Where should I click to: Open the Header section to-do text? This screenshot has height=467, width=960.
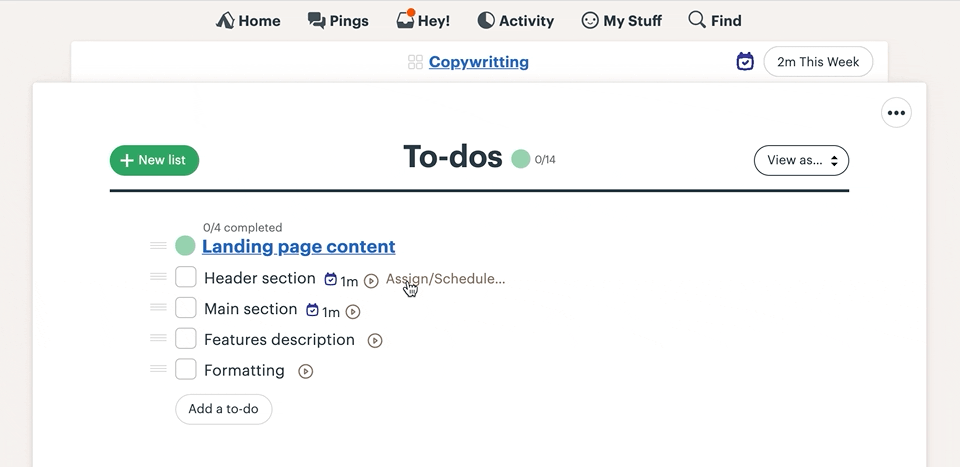[260, 278]
